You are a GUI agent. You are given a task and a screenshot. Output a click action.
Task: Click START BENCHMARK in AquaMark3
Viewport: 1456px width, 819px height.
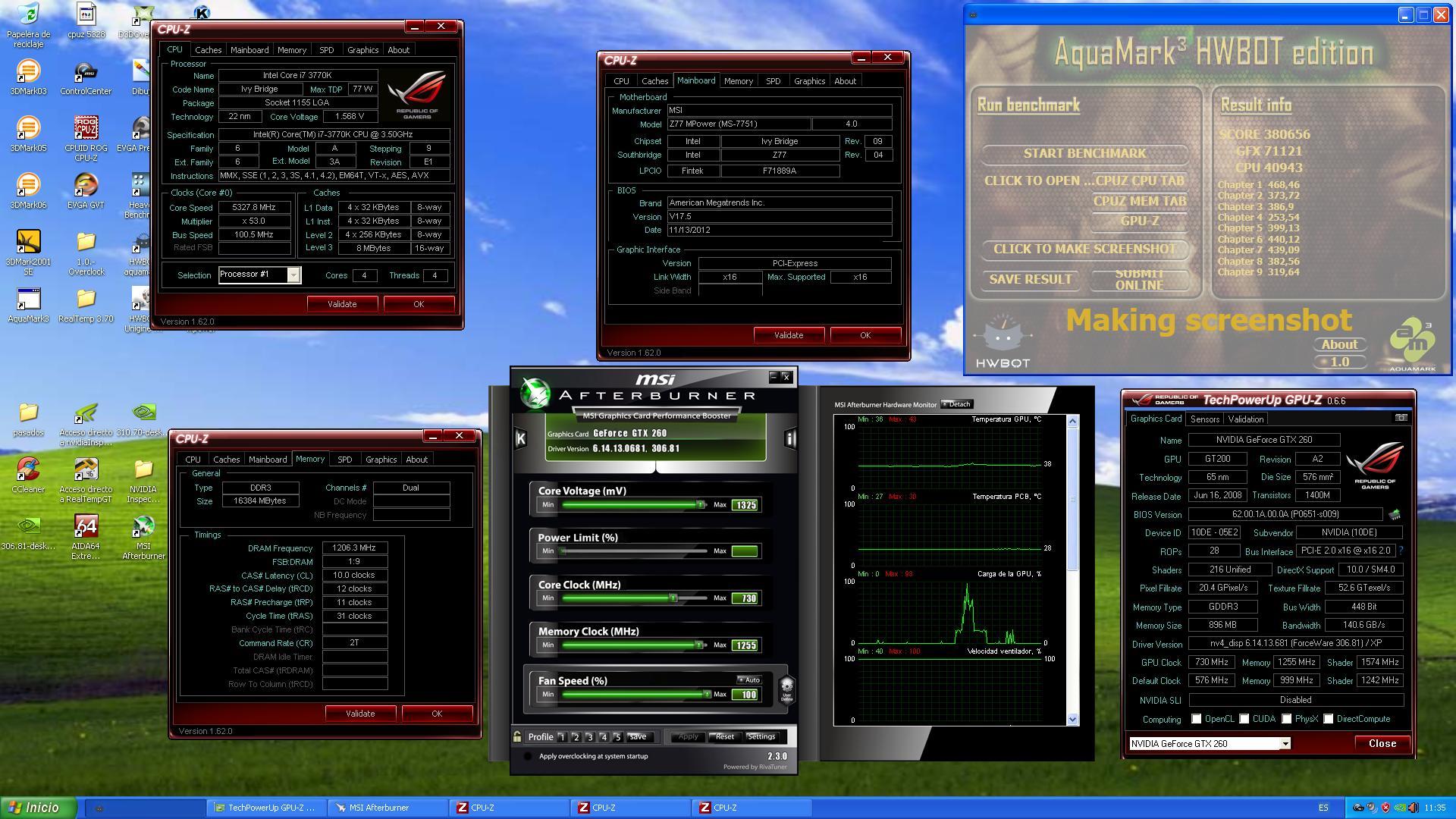(1084, 153)
